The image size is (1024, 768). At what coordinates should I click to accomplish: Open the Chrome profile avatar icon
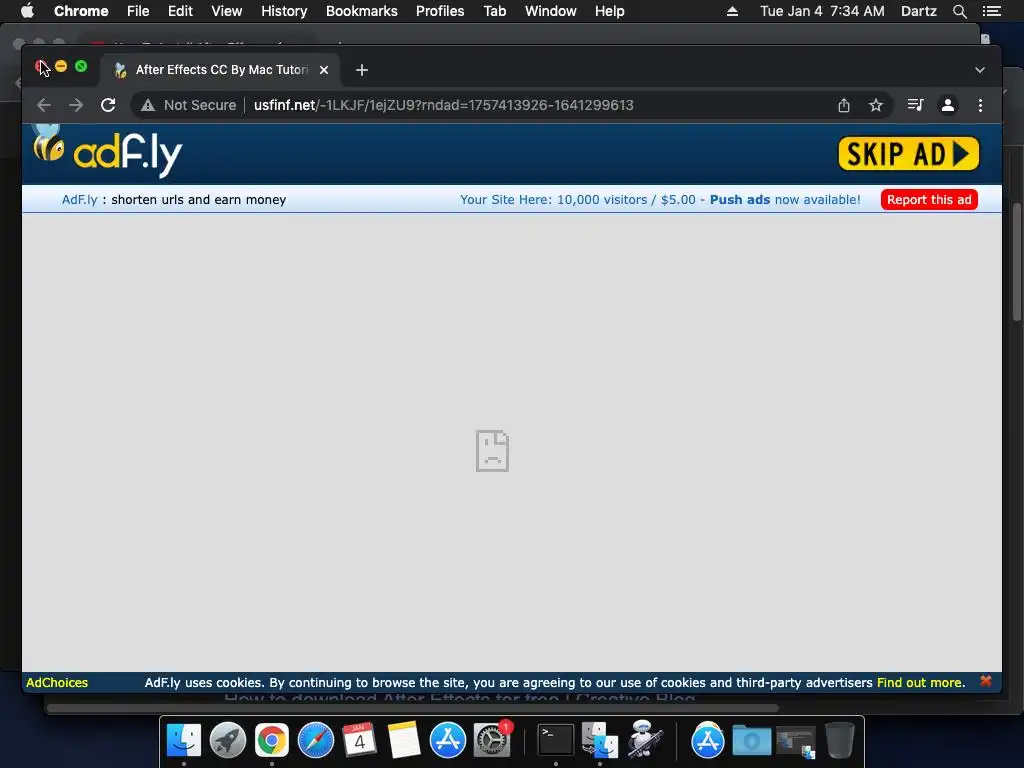click(948, 105)
